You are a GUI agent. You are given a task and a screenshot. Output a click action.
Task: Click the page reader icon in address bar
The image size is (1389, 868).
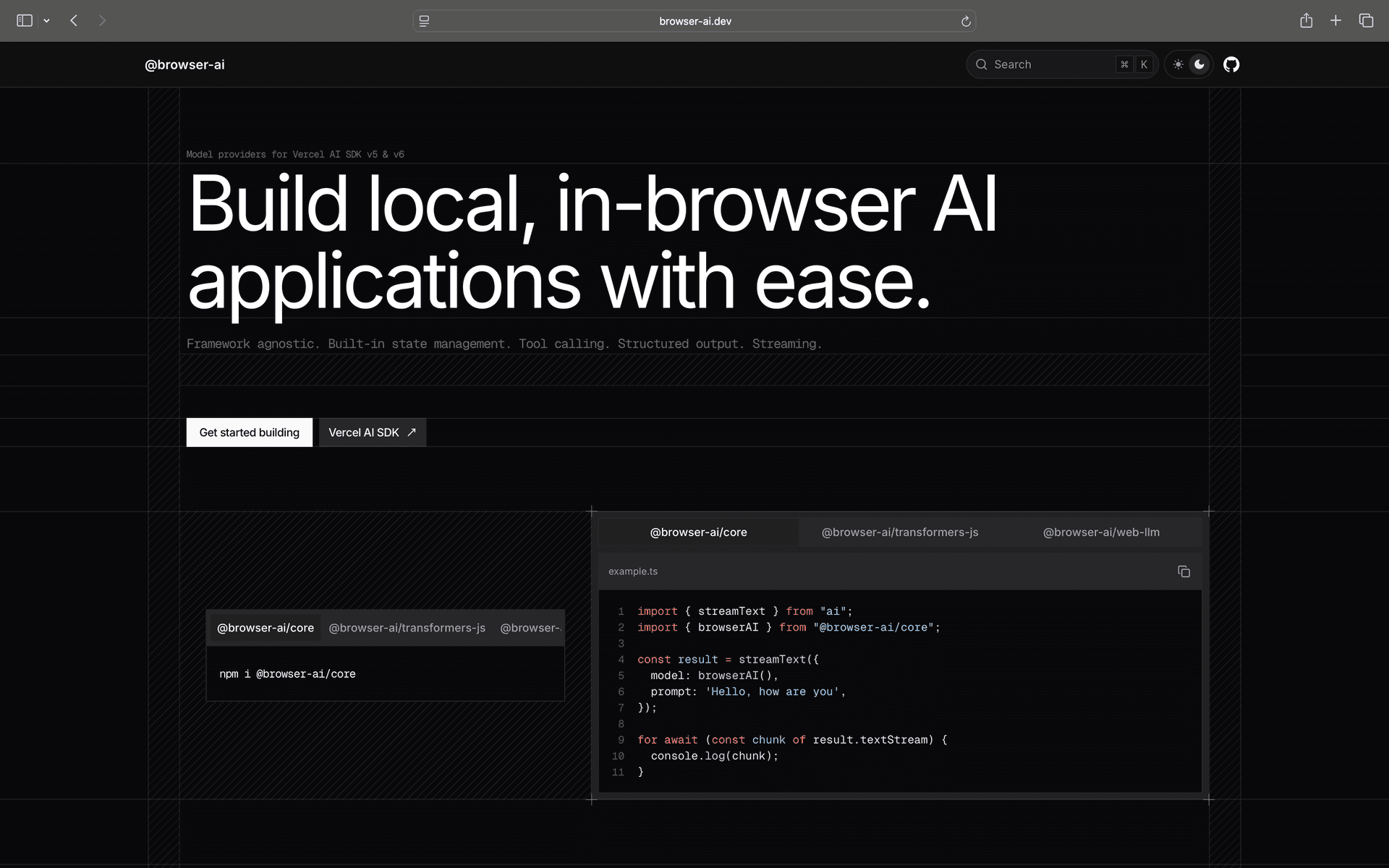click(x=425, y=22)
